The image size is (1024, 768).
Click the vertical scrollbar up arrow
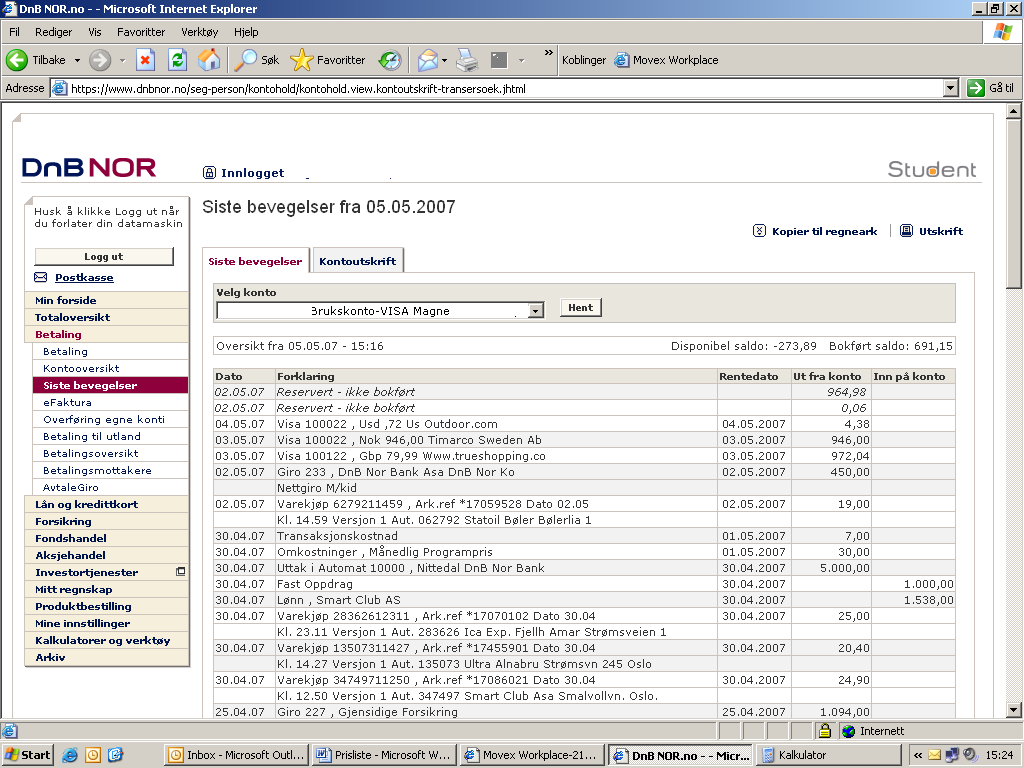[1013, 112]
